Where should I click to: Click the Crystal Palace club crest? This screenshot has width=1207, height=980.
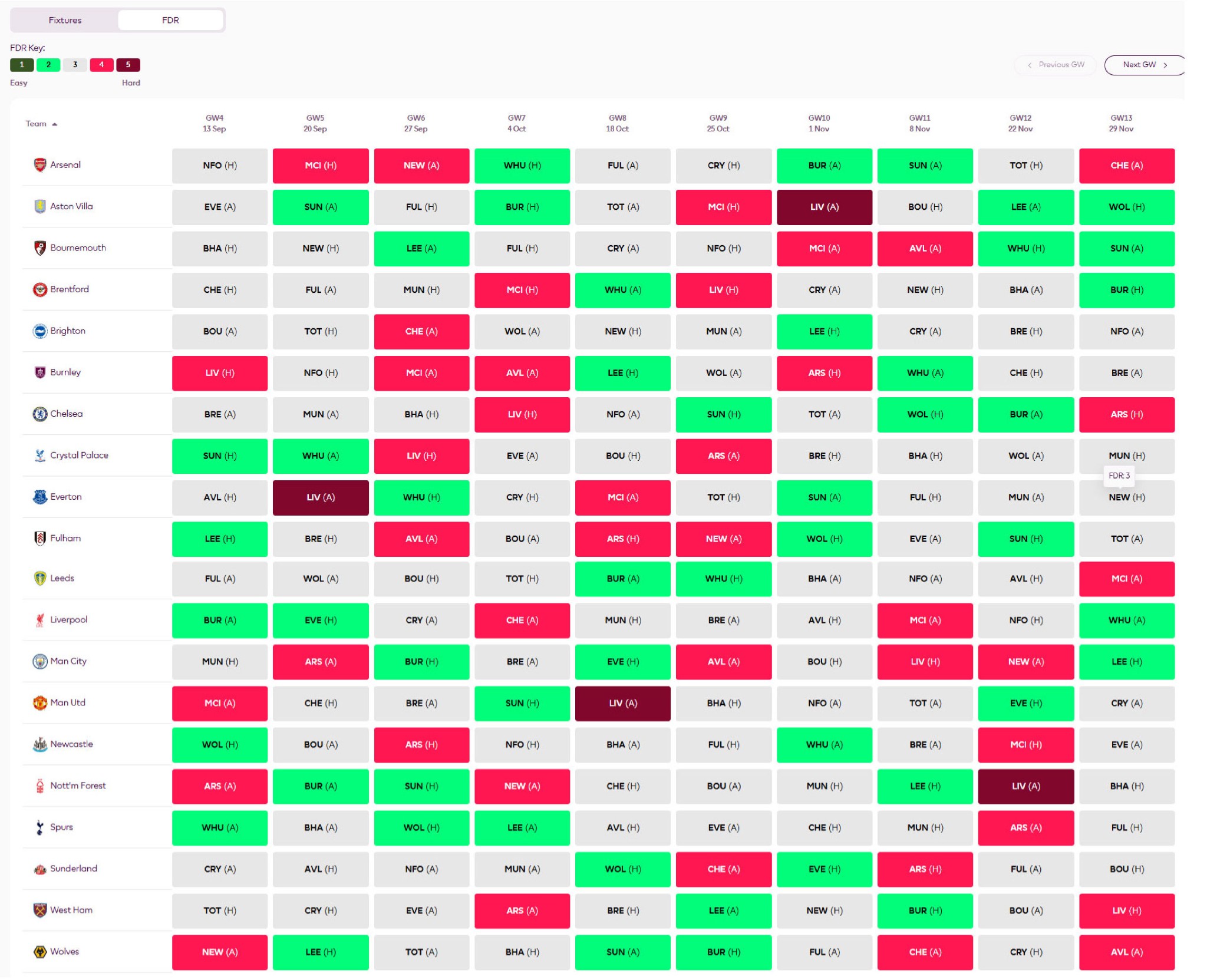[39, 456]
